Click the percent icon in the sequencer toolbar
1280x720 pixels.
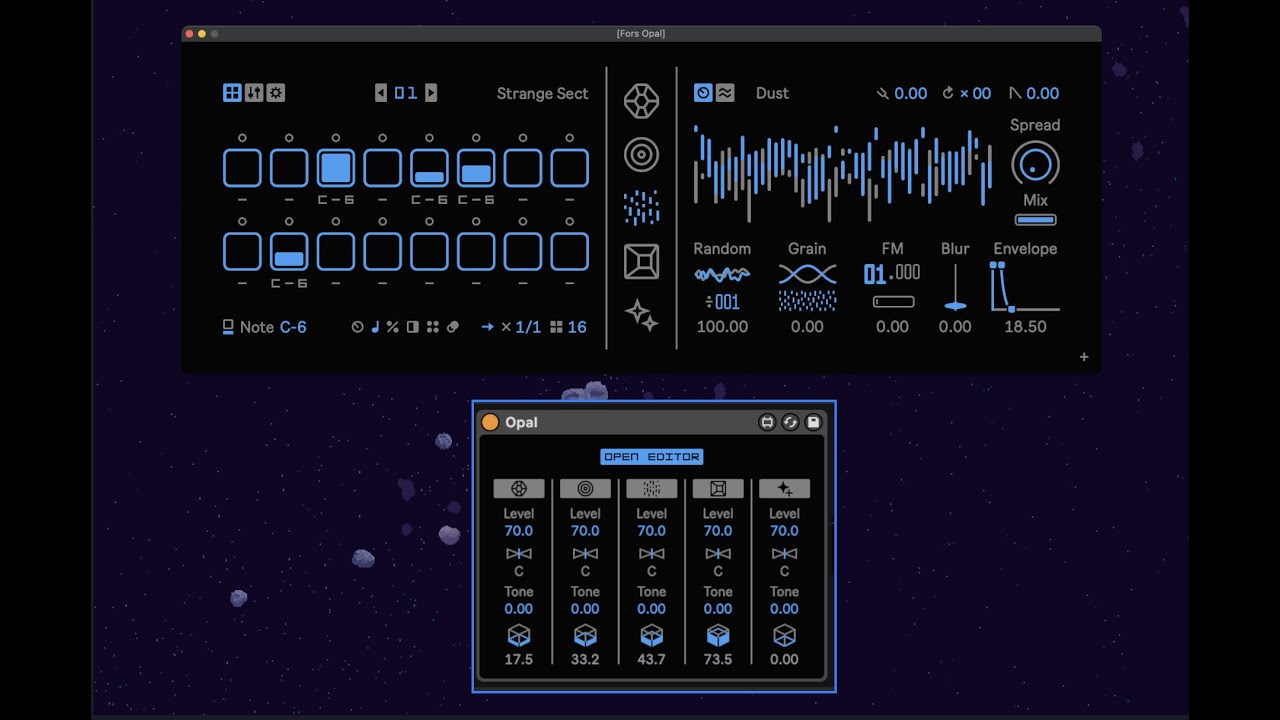coord(393,327)
